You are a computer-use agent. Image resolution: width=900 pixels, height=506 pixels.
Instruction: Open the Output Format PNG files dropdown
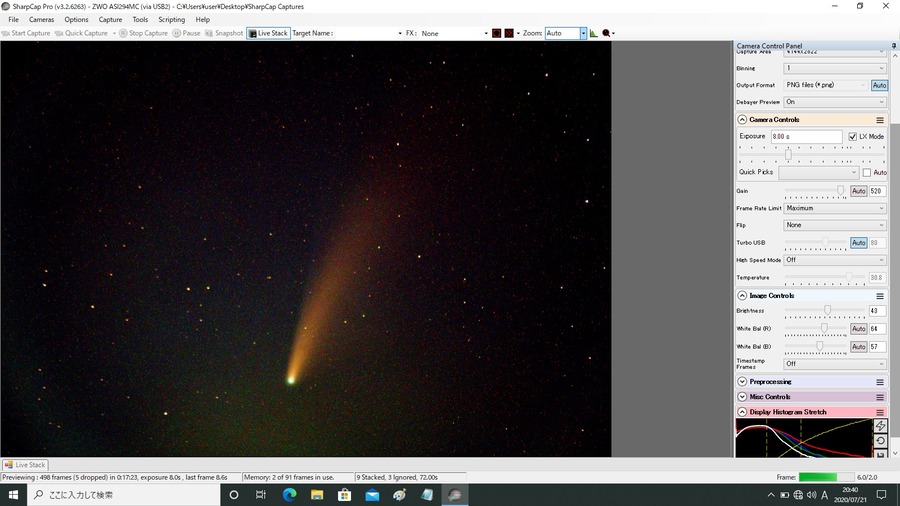click(x=826, y=85)
